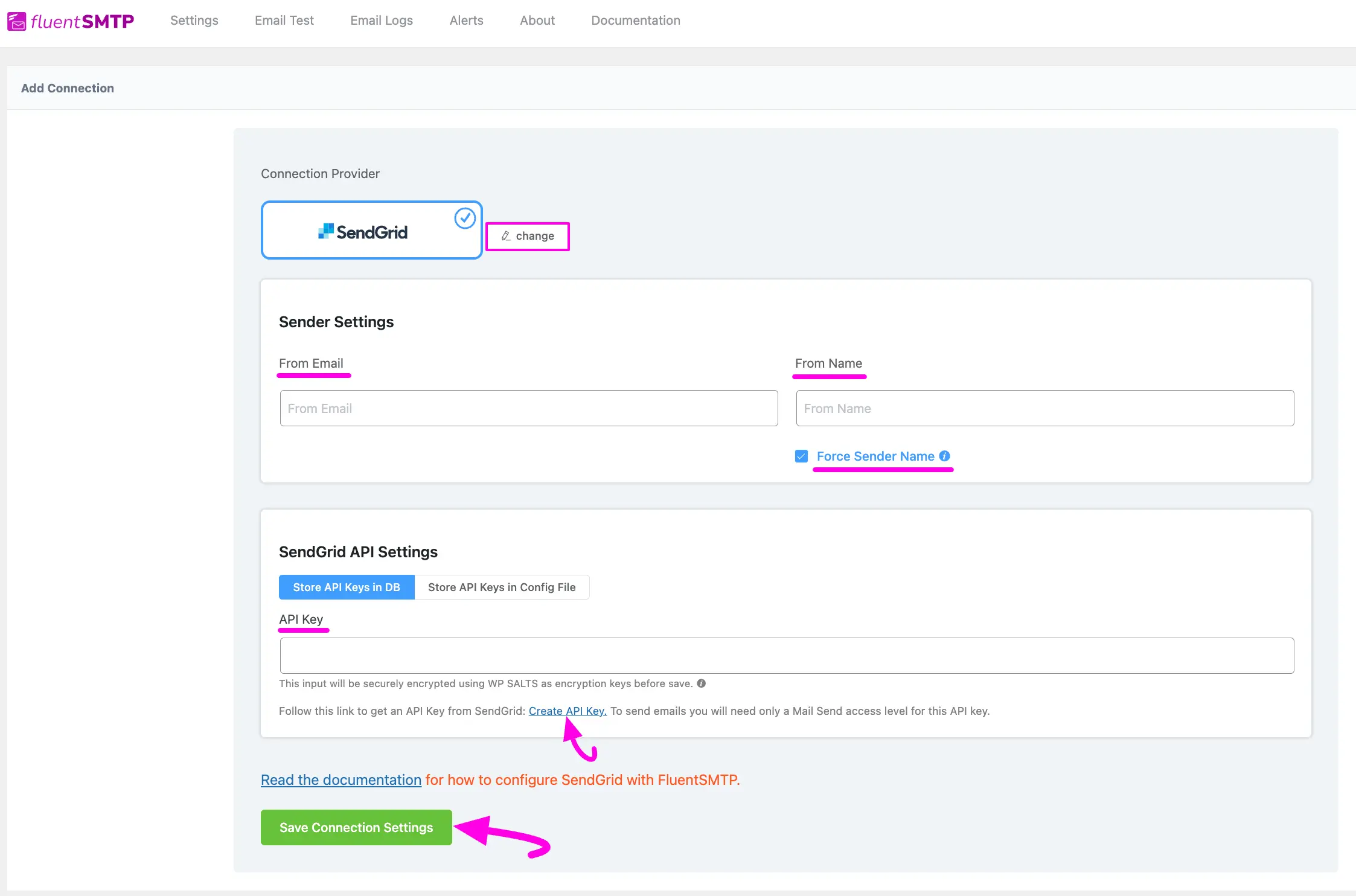Select Store API Keys in Config File
This screenshot has width=1356, height=896.
502,587
